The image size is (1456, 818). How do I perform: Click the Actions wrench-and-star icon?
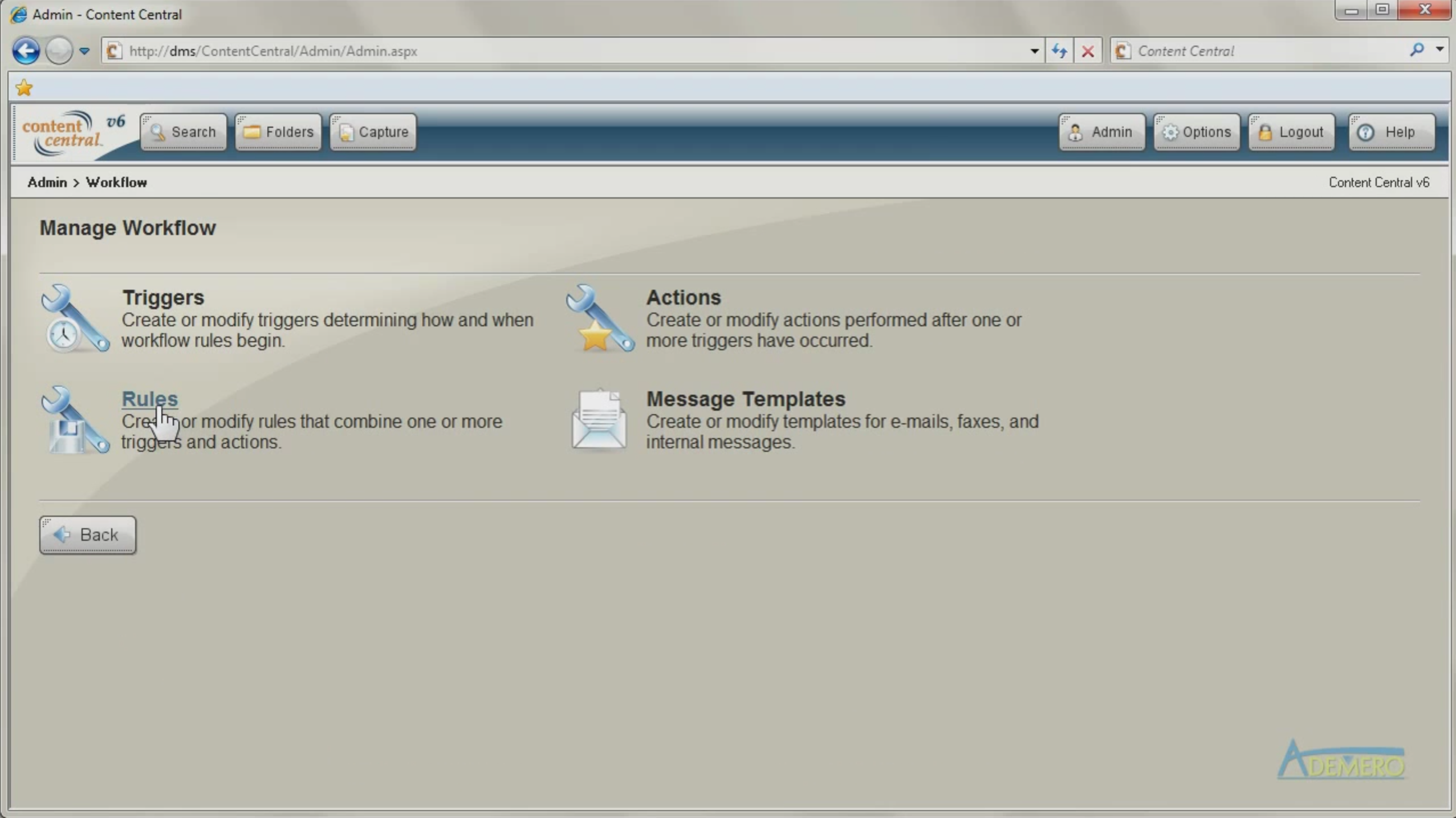[x=600, y=318]
